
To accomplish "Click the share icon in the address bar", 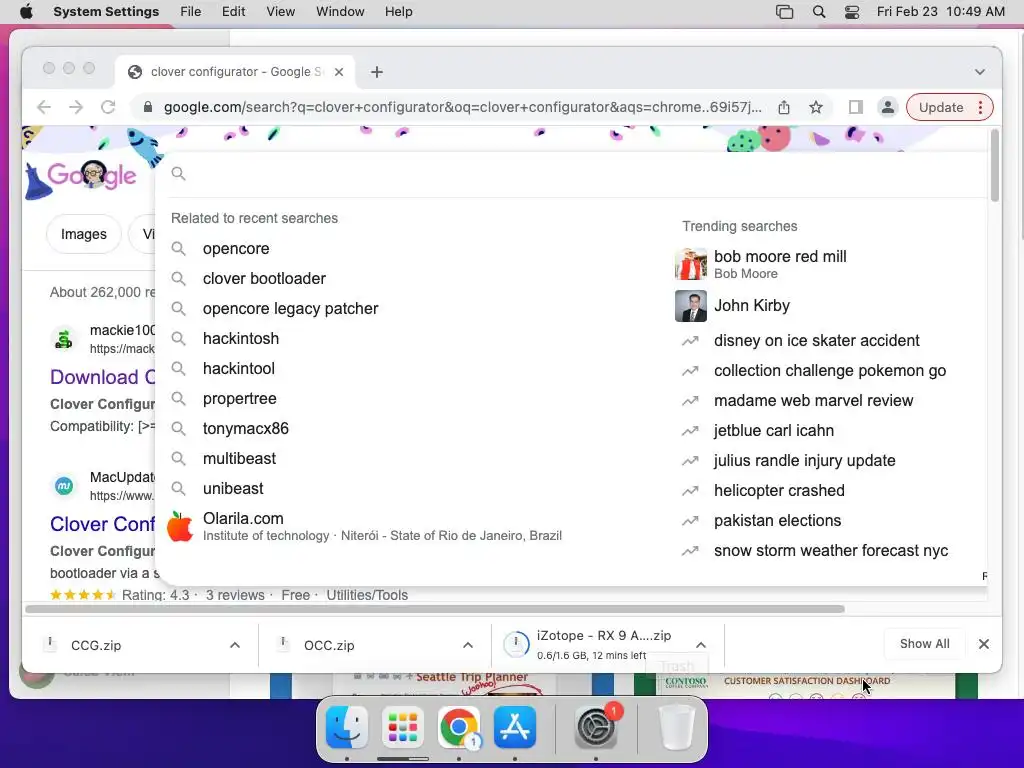I will pos(784,107).
